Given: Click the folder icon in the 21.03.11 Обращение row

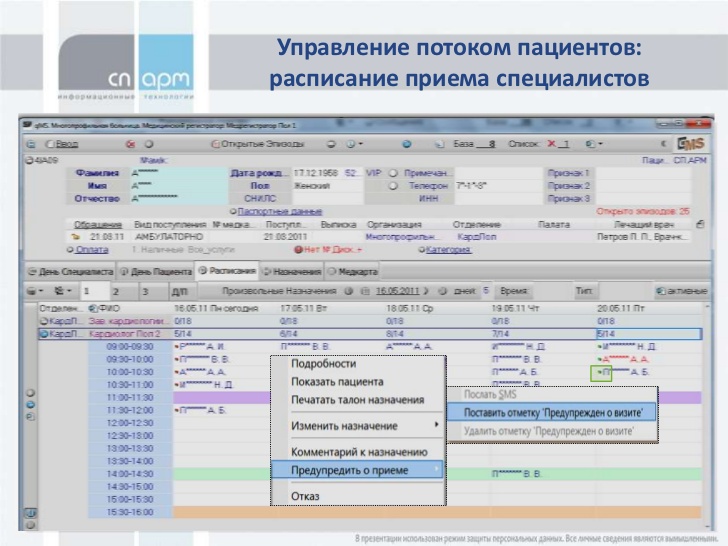Looking at the screenshot, I should coord(75,237).
